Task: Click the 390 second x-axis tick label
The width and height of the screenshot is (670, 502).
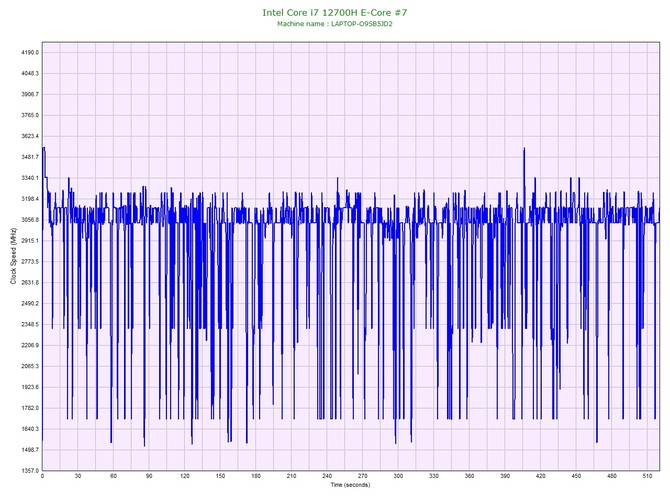Action: pyautogui.click(x=505, y=476)
